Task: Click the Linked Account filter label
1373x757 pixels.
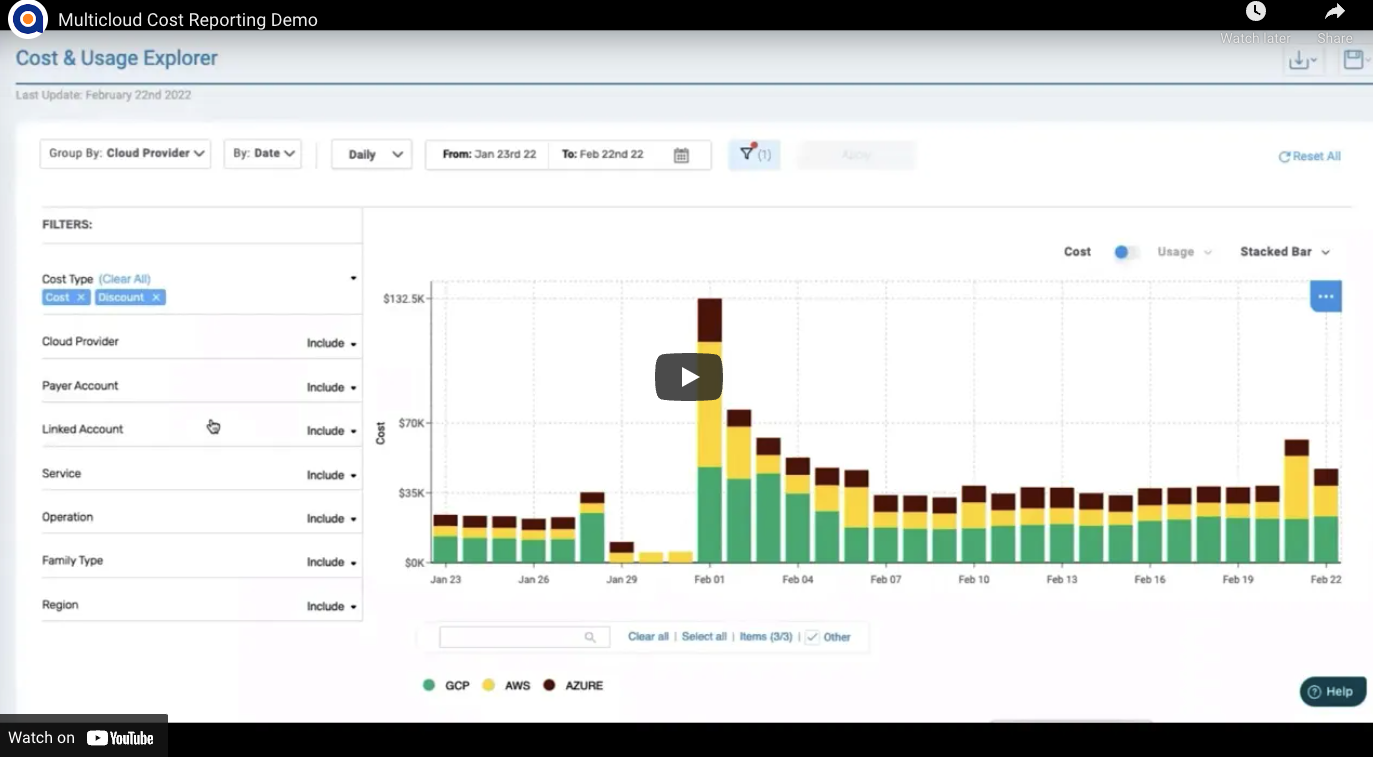Action: pyautogui.click(x=82, y=430)
